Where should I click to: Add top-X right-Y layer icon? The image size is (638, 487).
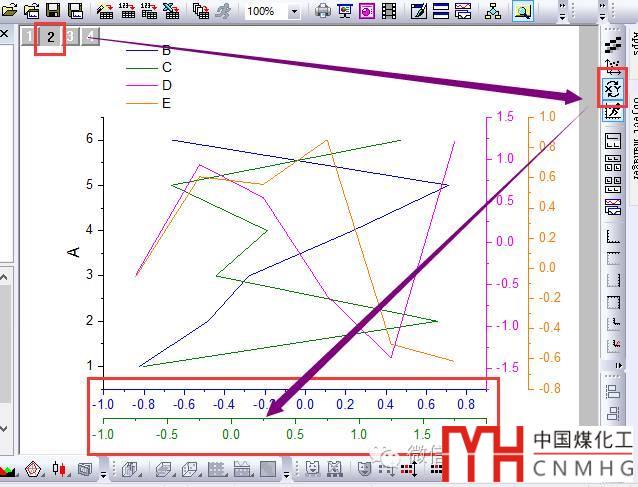[x=613, y=302]
